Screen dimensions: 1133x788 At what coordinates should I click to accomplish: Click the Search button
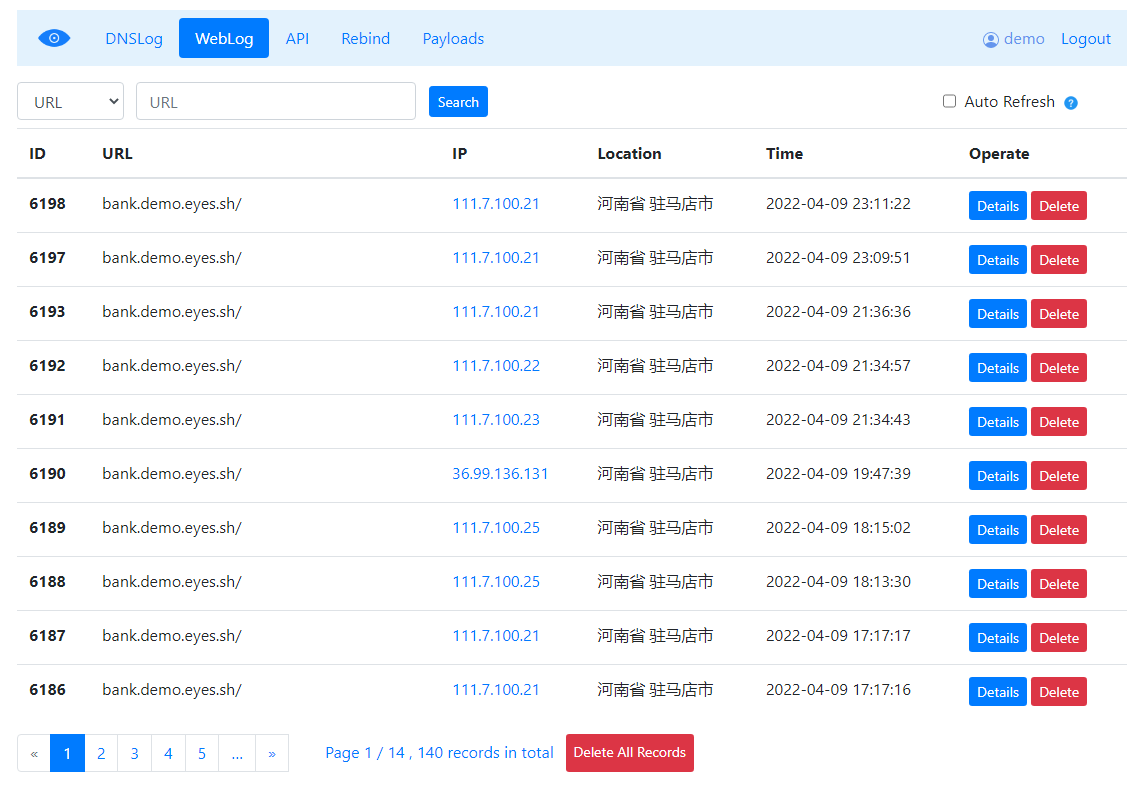tap(458, 102)
